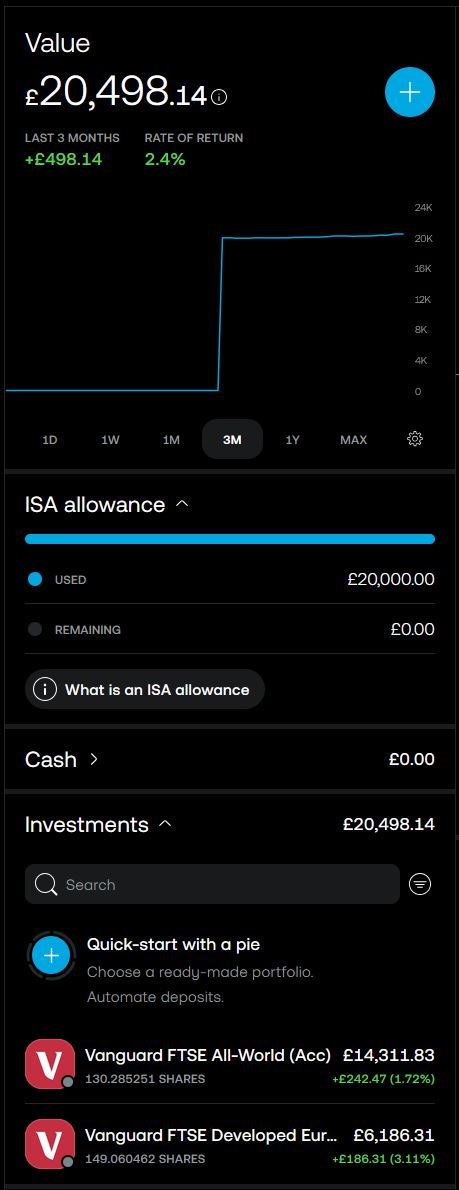This screenshot has width=459, height=1190.
Task: Click What is an ISA allowance button
Action: coord(145,689)
